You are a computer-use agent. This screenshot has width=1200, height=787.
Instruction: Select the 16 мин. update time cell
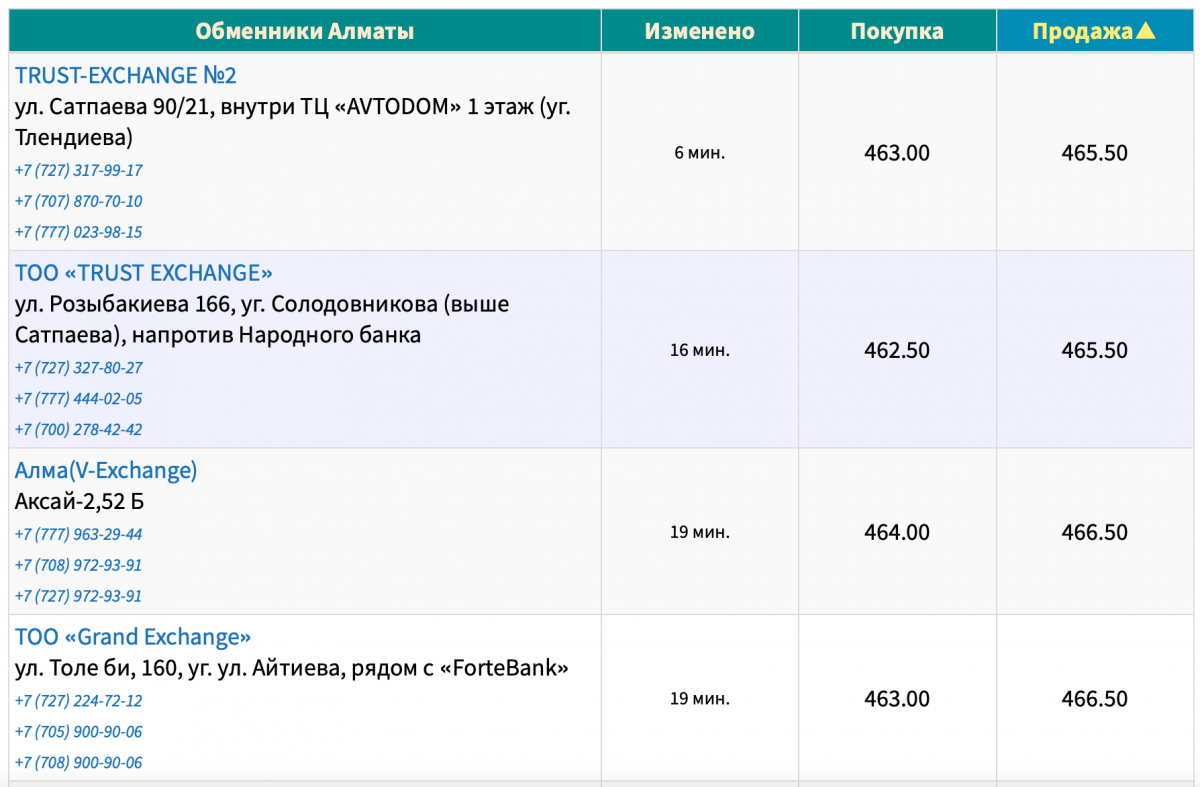click(700, 351)
